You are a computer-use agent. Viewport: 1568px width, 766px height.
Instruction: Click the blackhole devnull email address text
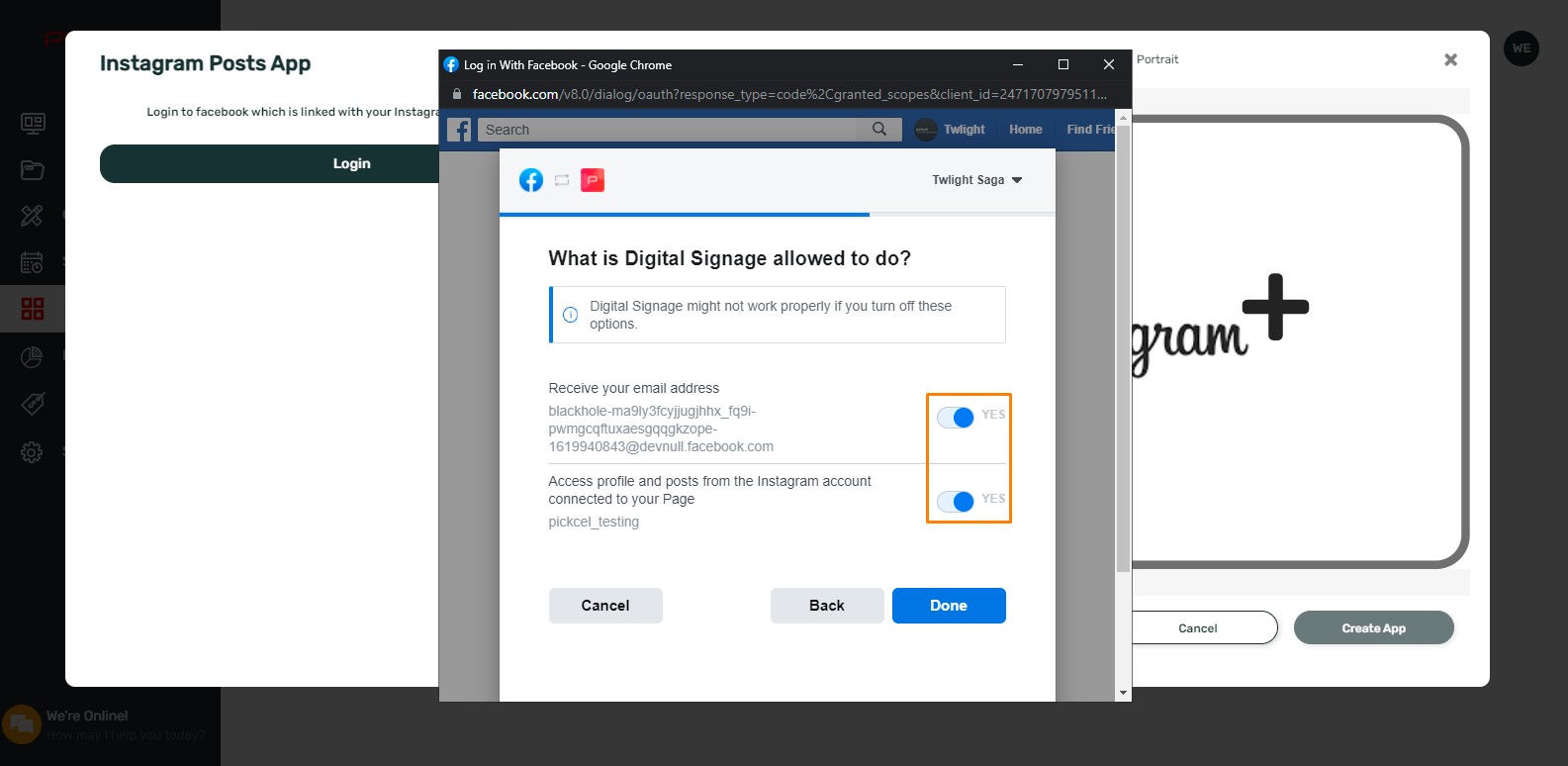pos(661,429)
